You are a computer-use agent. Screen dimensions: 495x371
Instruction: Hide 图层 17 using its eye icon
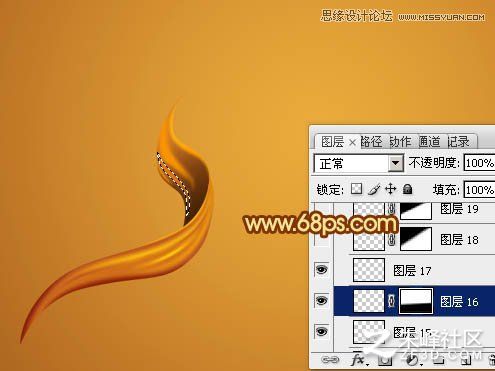point(321,270)
